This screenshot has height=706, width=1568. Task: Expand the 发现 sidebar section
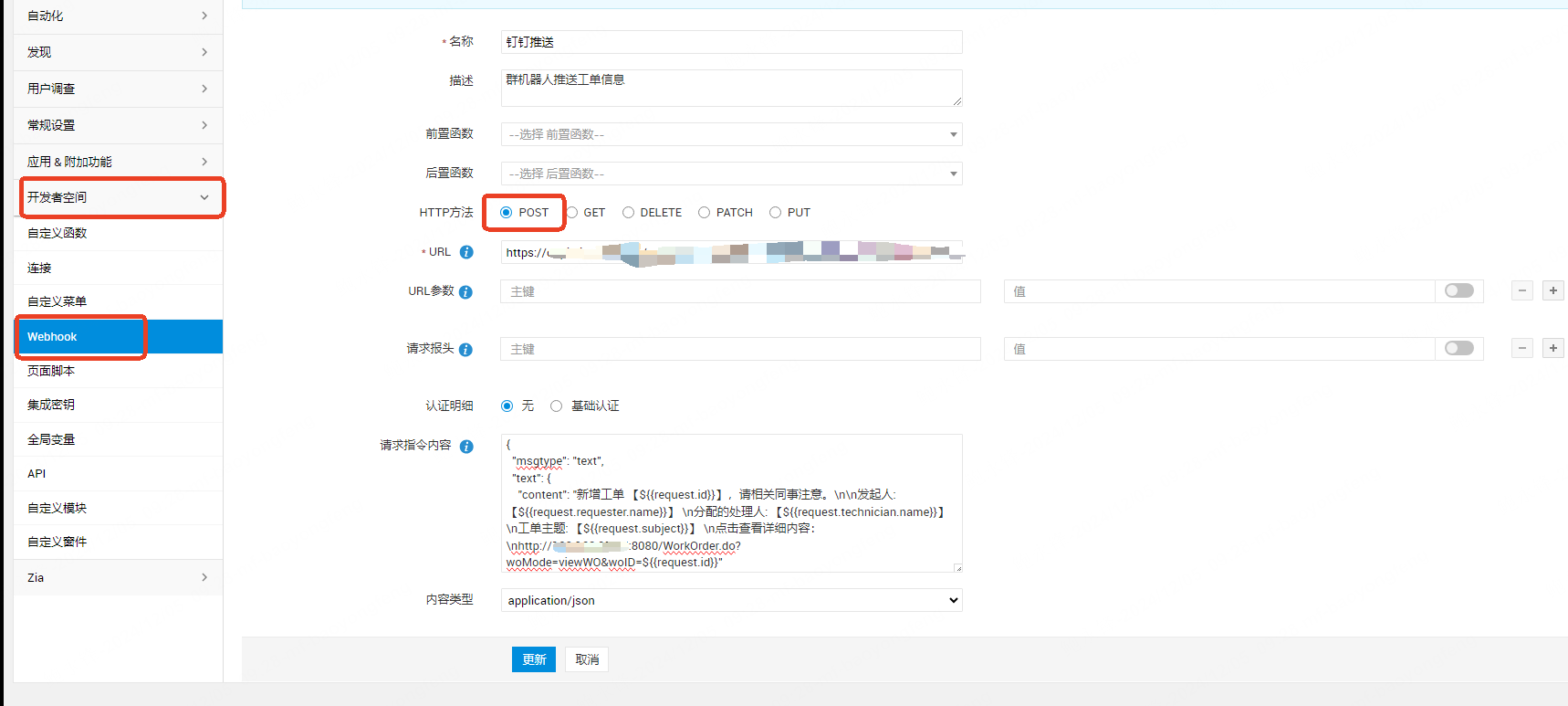point(118,53)
